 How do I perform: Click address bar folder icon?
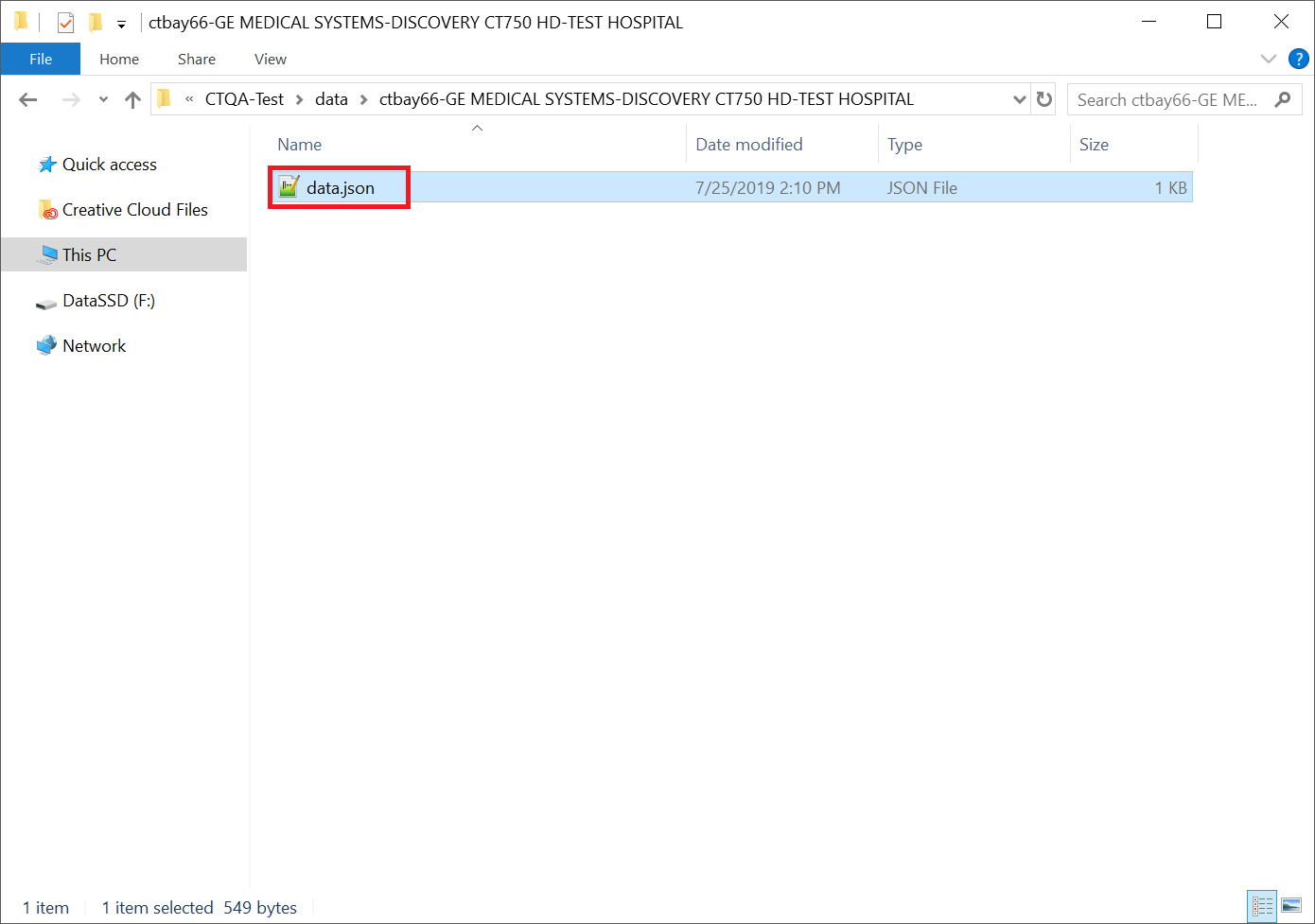click(x=165, y=98)
